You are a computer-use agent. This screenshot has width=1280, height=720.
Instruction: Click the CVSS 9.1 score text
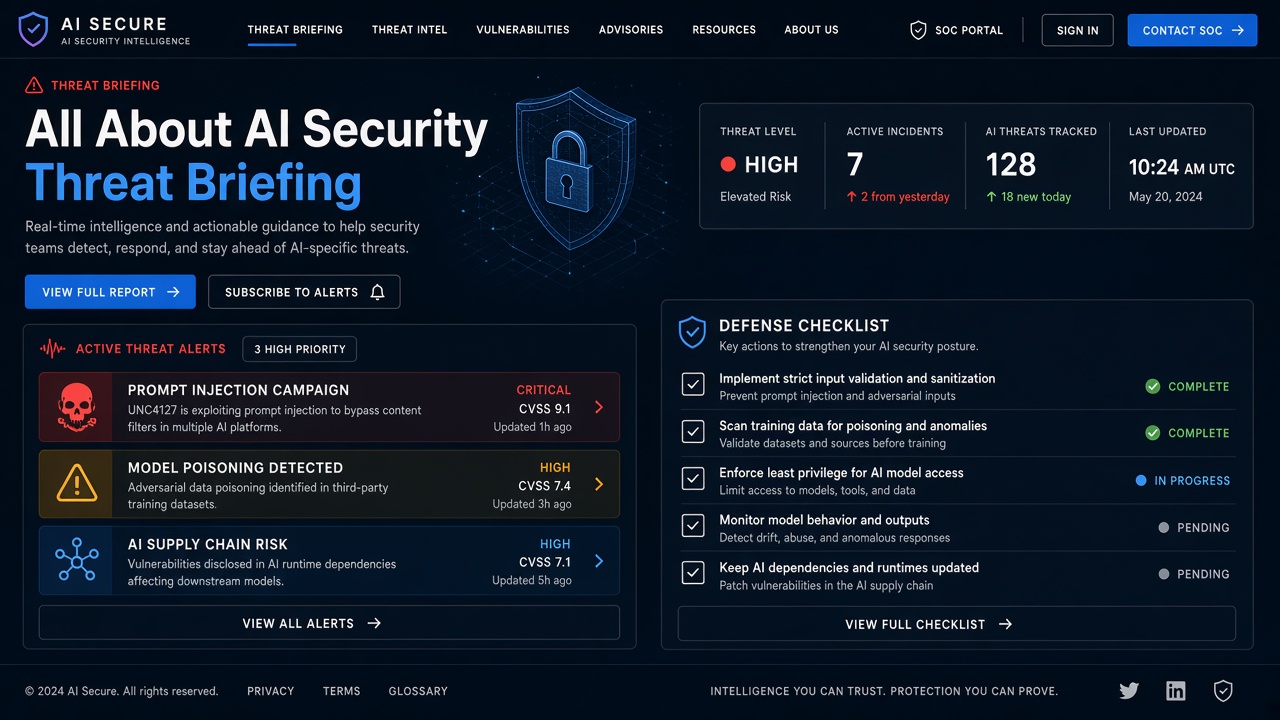tap(545, 409)
